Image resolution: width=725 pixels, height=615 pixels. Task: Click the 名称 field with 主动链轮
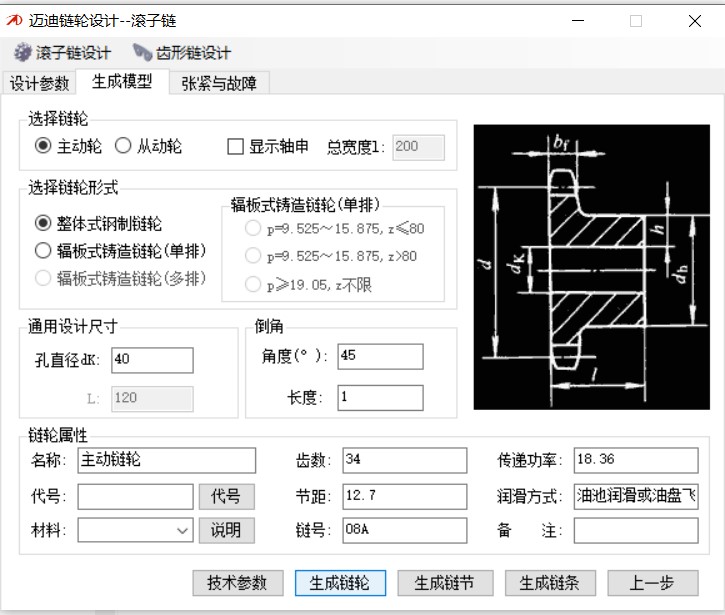166,460
